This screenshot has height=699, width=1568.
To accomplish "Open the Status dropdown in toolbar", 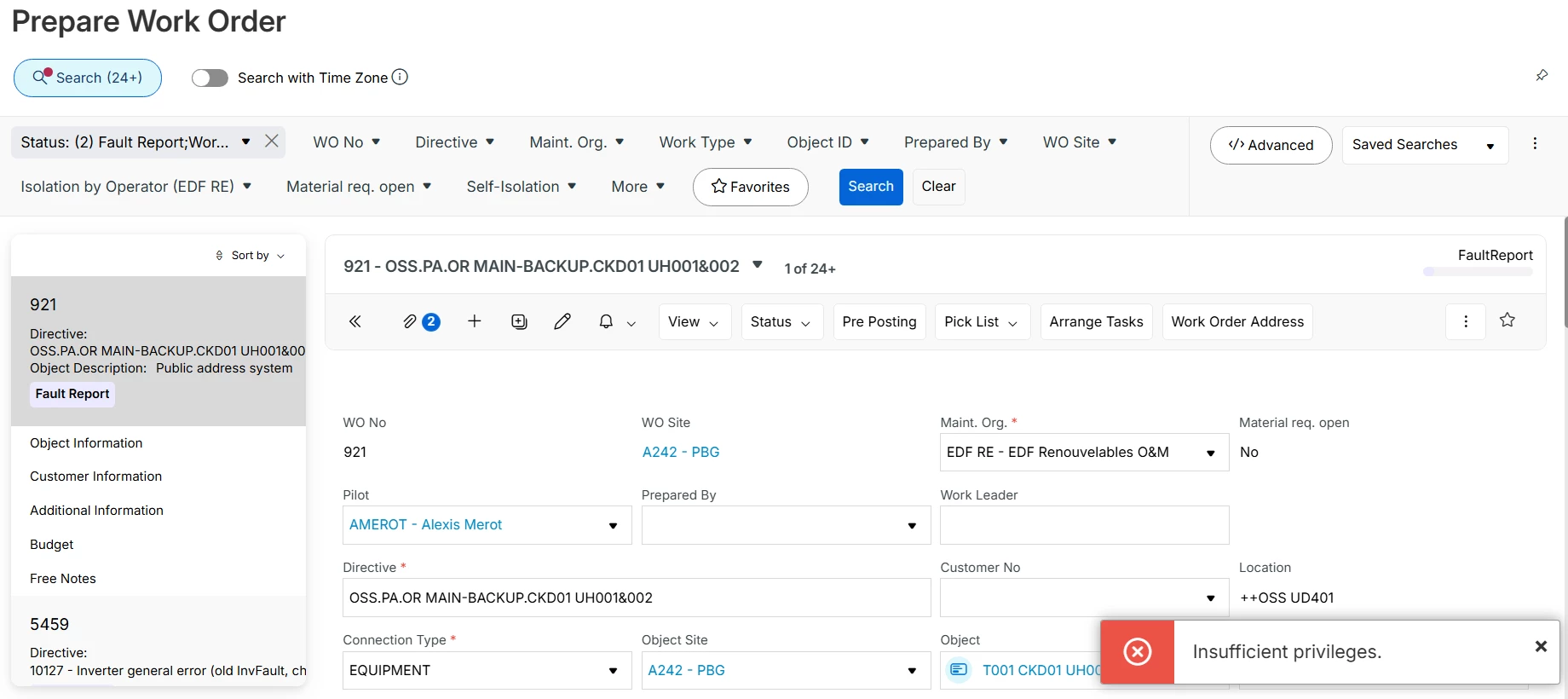I will [x=781, y=321].
